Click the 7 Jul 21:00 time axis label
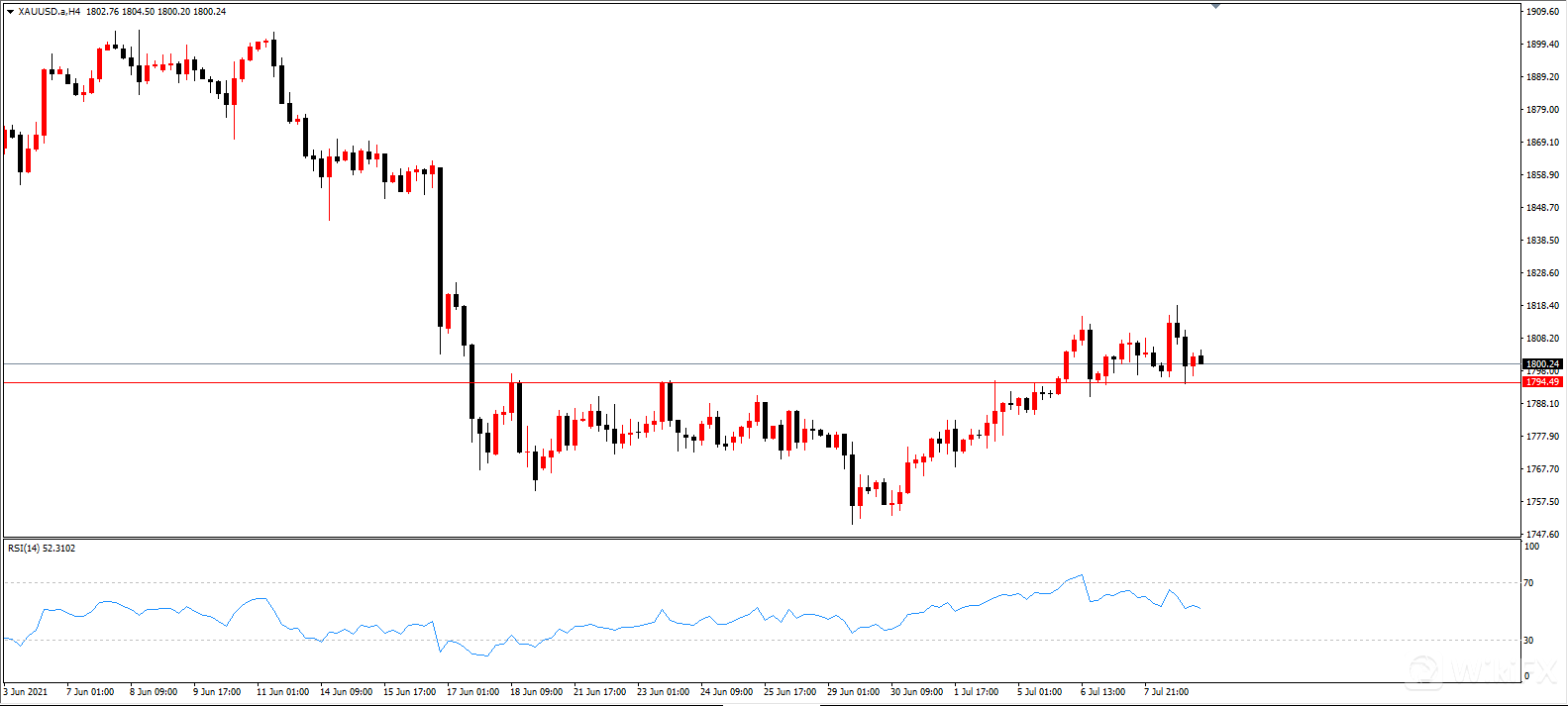Screen dimensions: 1568x706 click(x=1166, y=691)
